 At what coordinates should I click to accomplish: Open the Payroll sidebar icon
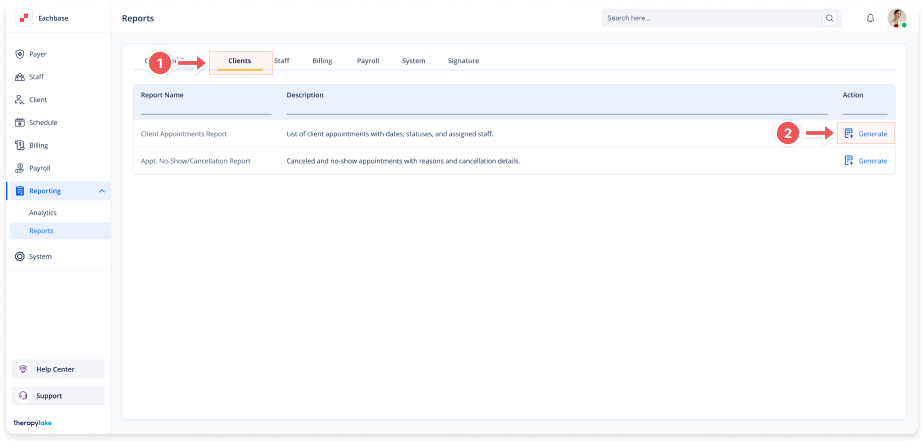coord(19,168)
